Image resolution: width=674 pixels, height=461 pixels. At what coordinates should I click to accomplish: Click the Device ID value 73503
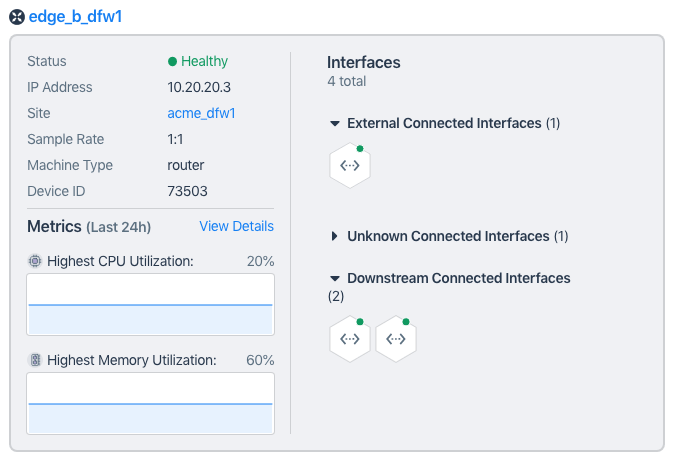(x=187, y=191)
